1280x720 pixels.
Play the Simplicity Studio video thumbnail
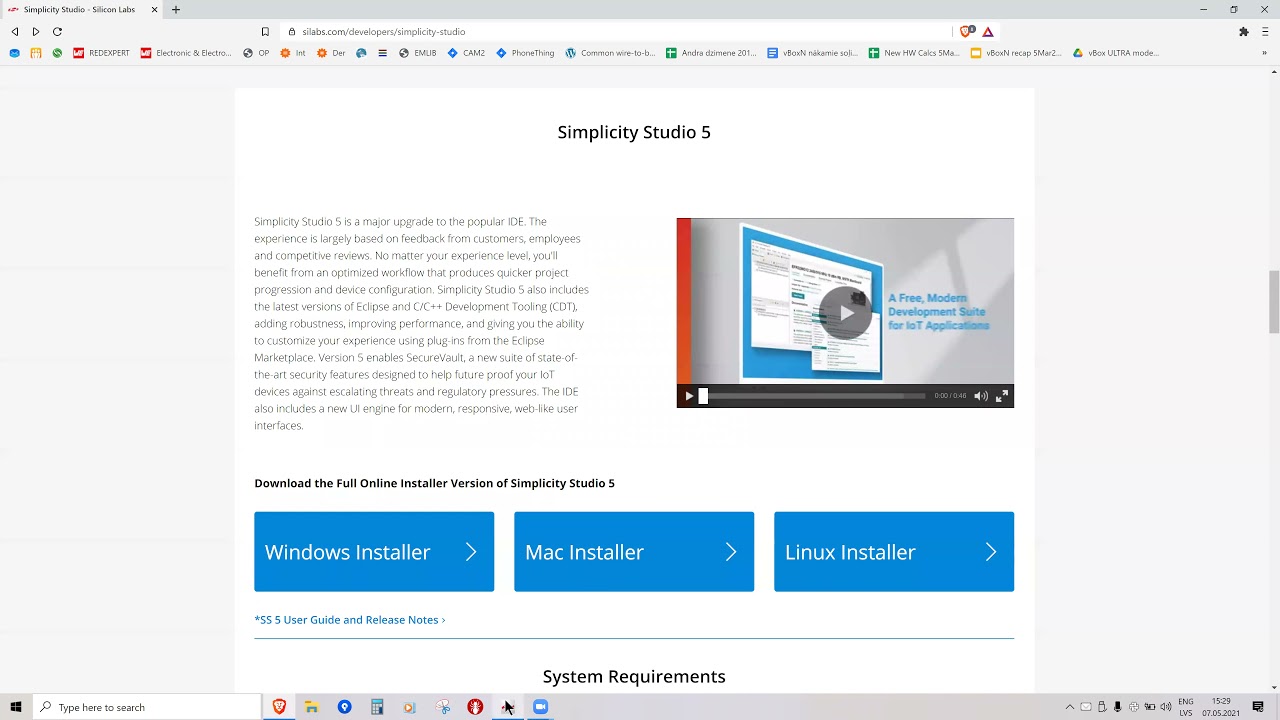tap(846, 312)
